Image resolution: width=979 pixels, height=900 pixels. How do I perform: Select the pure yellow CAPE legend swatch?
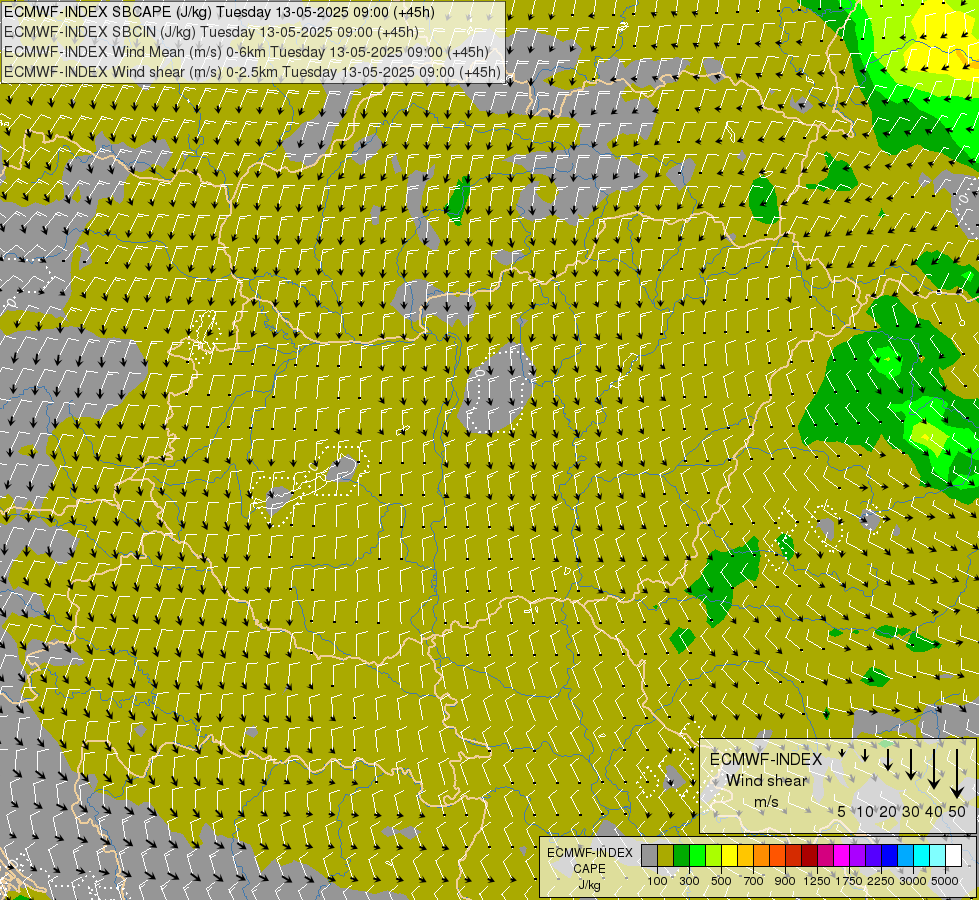click(729, 856)
